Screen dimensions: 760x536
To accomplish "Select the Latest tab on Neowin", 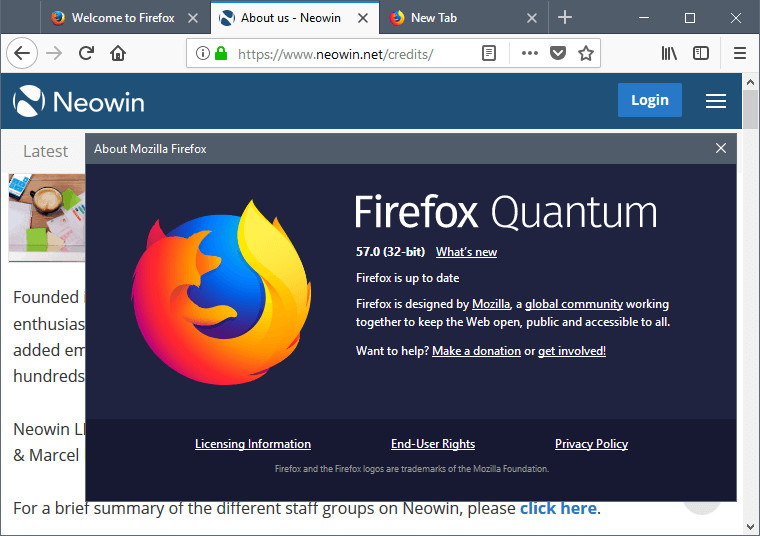I will pyautogui.click(x=46, y=151).
